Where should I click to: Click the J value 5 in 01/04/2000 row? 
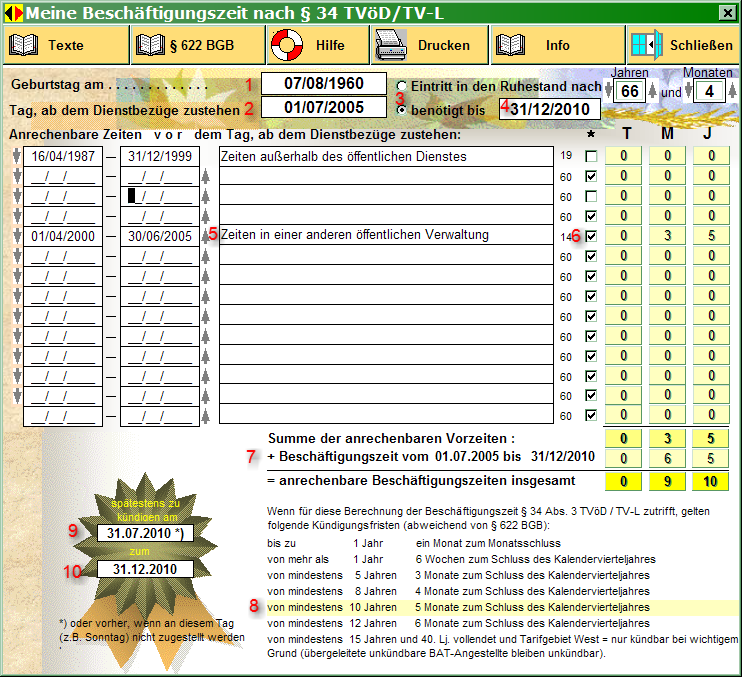coord(711,236)
